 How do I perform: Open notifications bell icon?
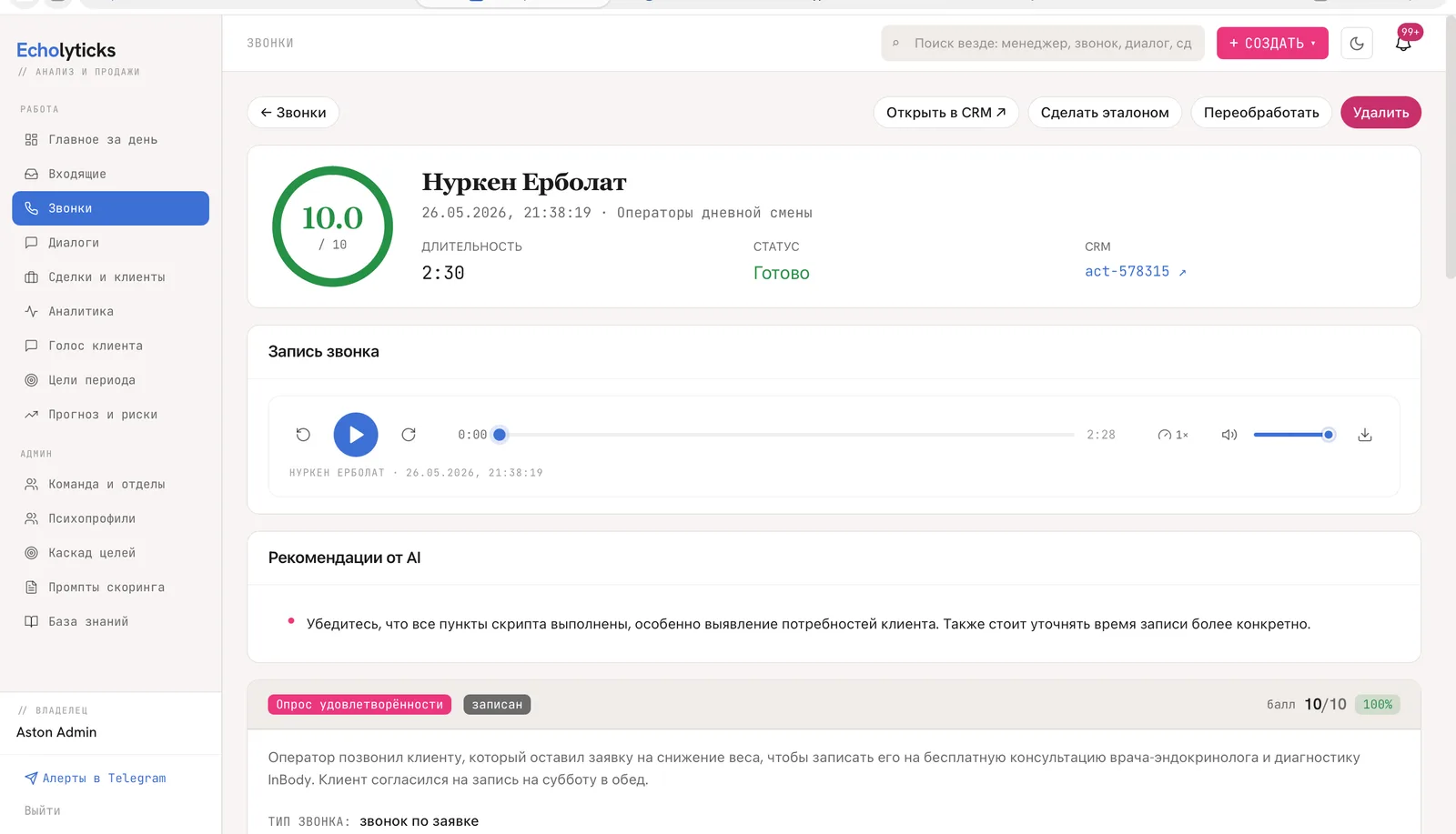point(1403,43)
